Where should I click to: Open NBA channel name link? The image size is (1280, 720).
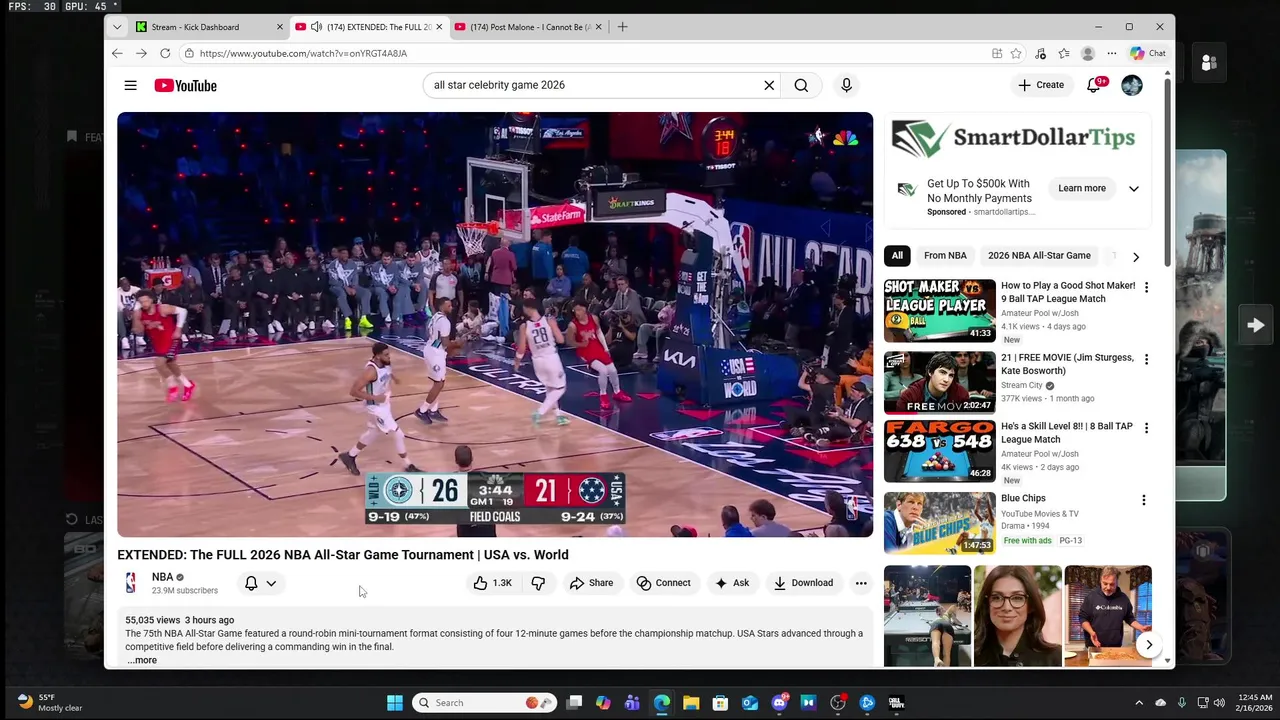tap(162, 577)
